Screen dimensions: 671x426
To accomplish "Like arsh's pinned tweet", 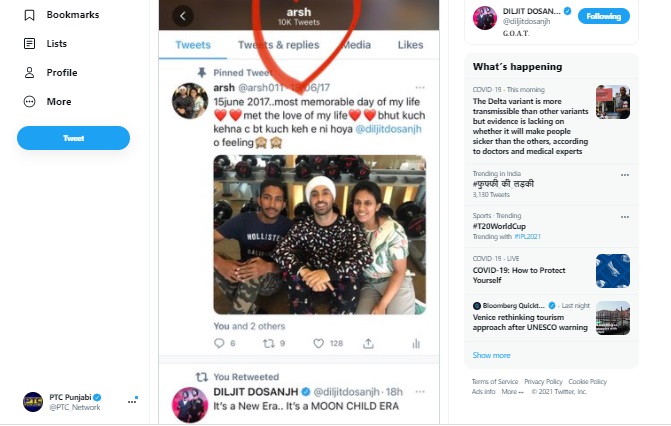I will [319, 343].
